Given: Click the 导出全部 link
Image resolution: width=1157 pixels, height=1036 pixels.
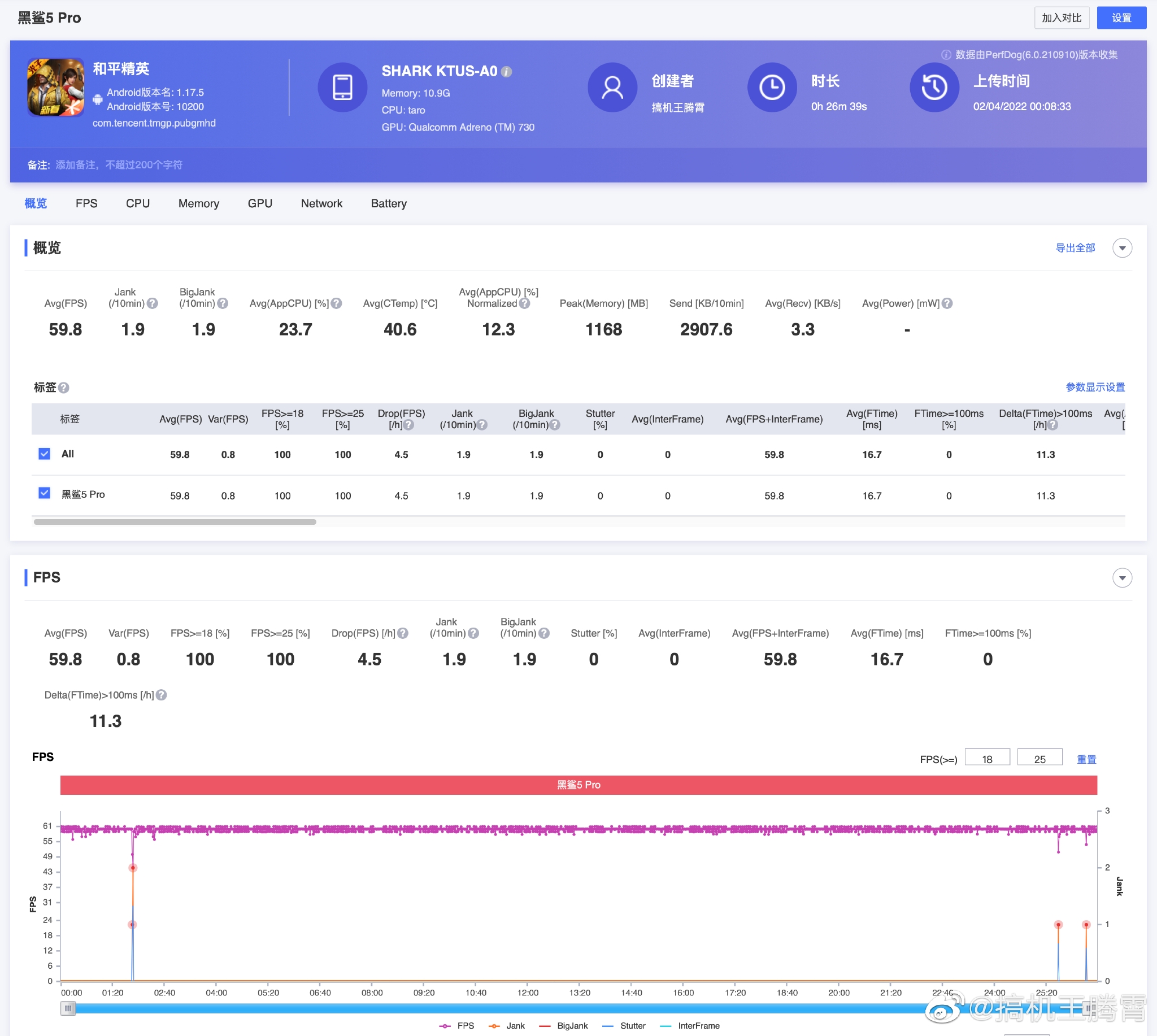Looking at the screenshot, I should click(1075, 248).
